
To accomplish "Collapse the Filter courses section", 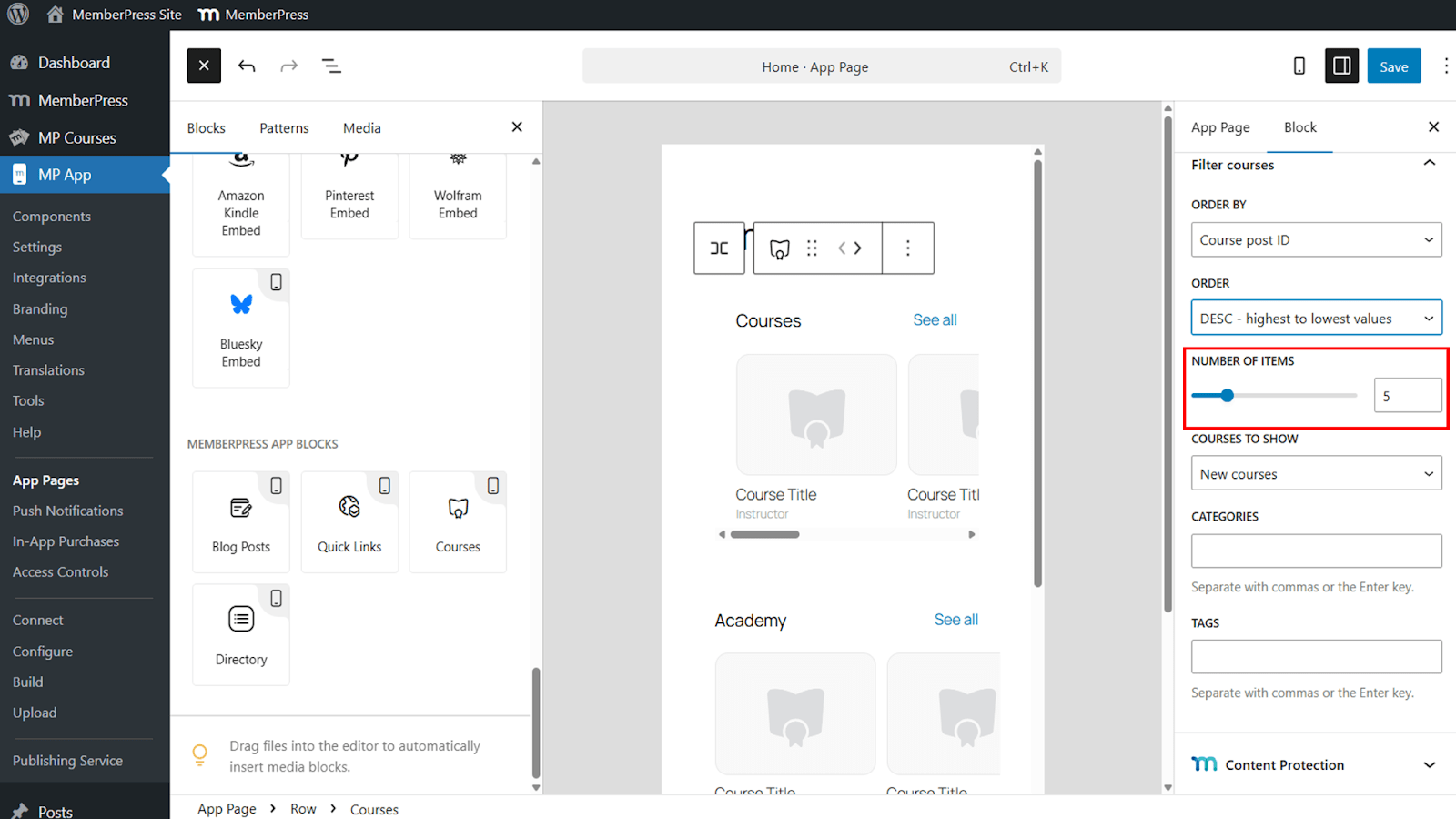I will (1429, 164).
